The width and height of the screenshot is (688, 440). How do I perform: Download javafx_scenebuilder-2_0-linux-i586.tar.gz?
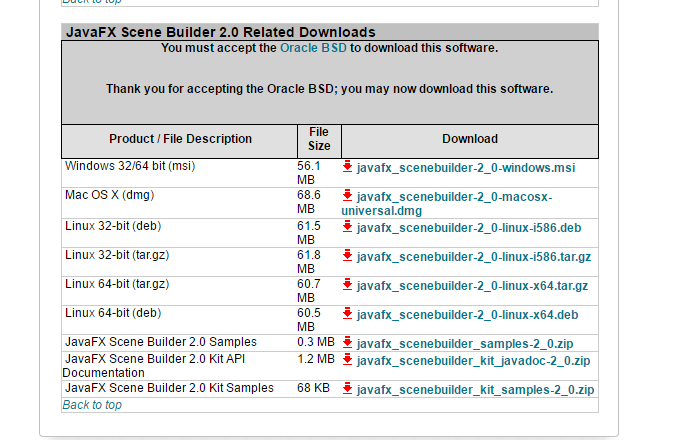pos(473,257)
